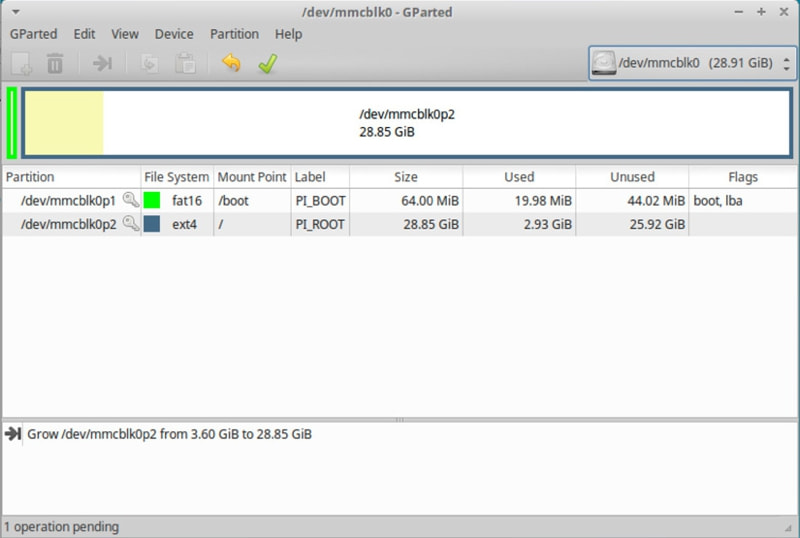Click the Paste partition clipboard icon
Viewport: 800px width, 538px height.
click(185, 64)
